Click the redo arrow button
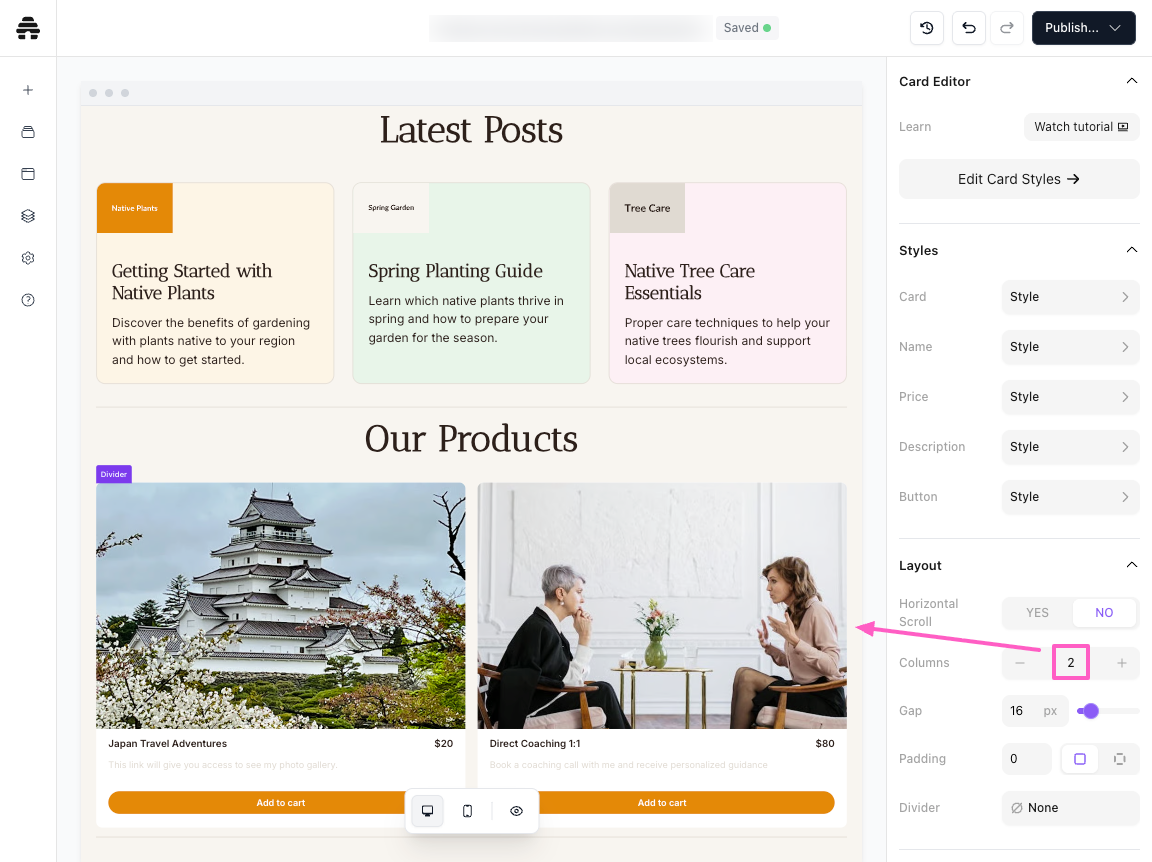The width and height of the screenshot is (1152, 862). coord(1007,28)
